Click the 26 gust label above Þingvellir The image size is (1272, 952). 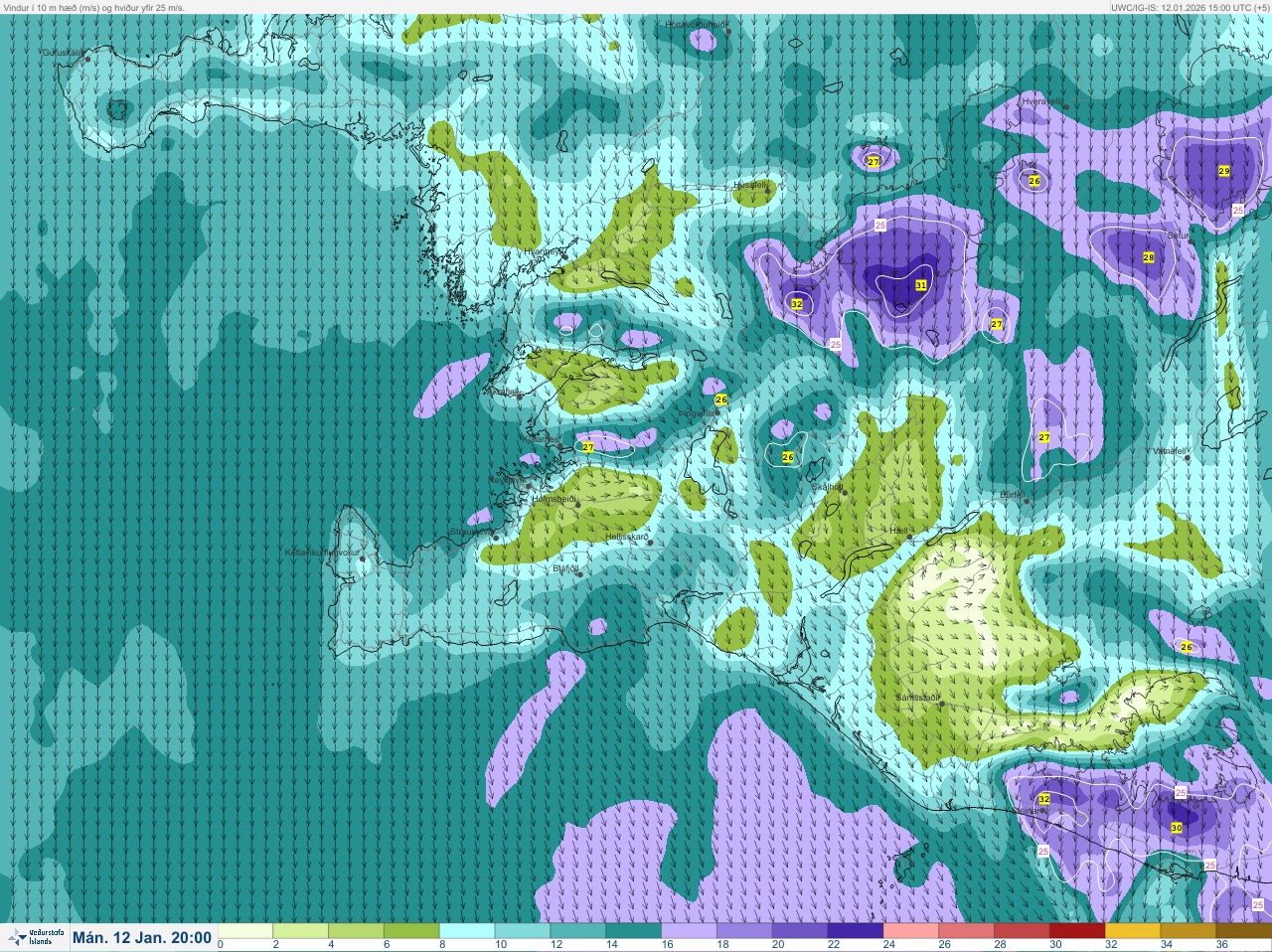721,399
